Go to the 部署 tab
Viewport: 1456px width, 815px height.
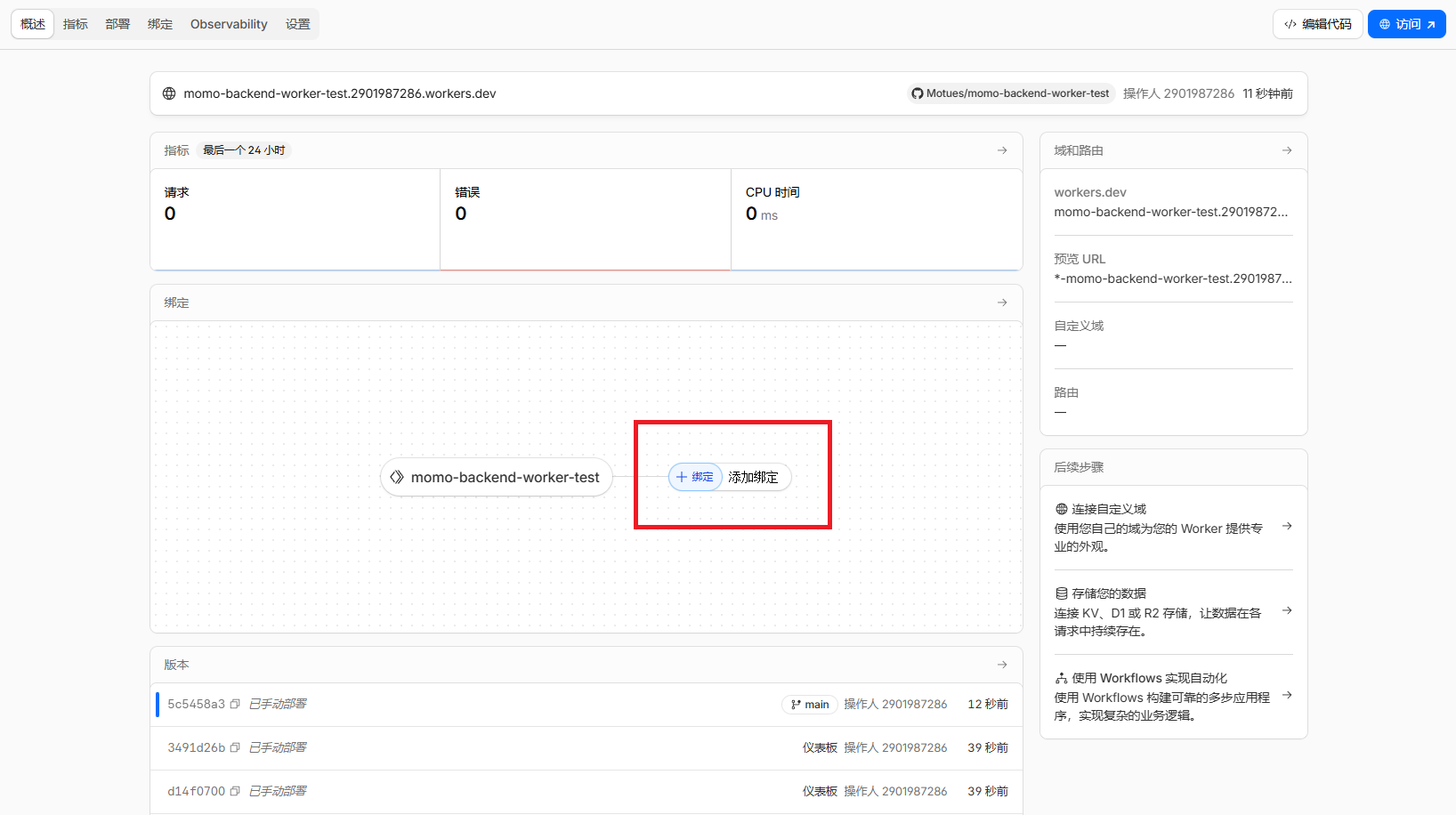[x=117, y=24]
